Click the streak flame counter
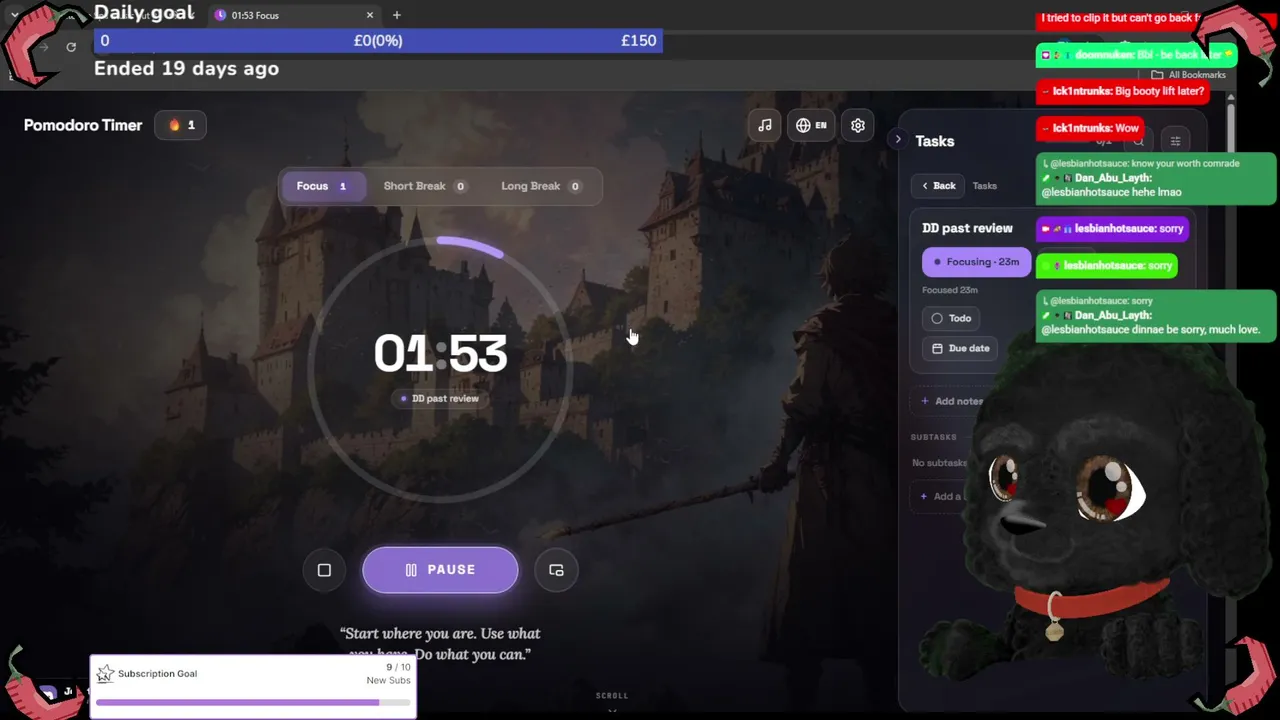The width and height of the screenshot is (1280, 720). pyautogui.click(x=181, y=125)
